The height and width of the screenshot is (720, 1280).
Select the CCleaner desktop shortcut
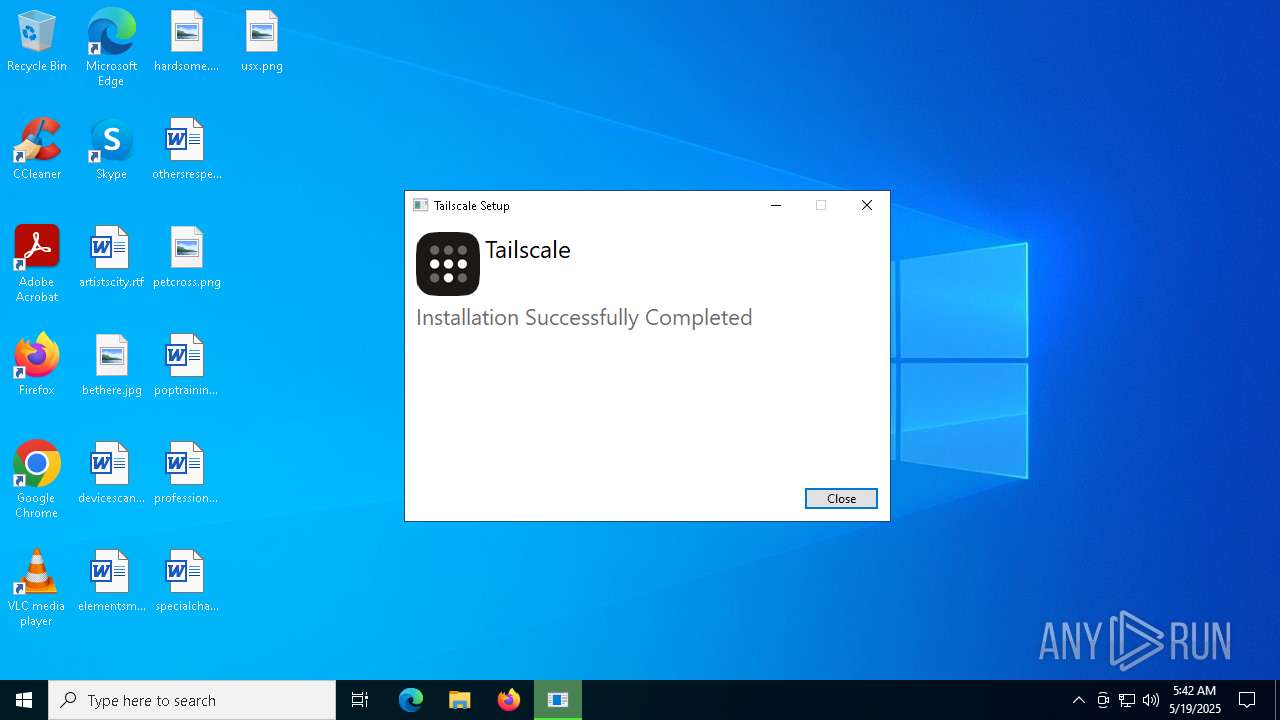(37, 149)
